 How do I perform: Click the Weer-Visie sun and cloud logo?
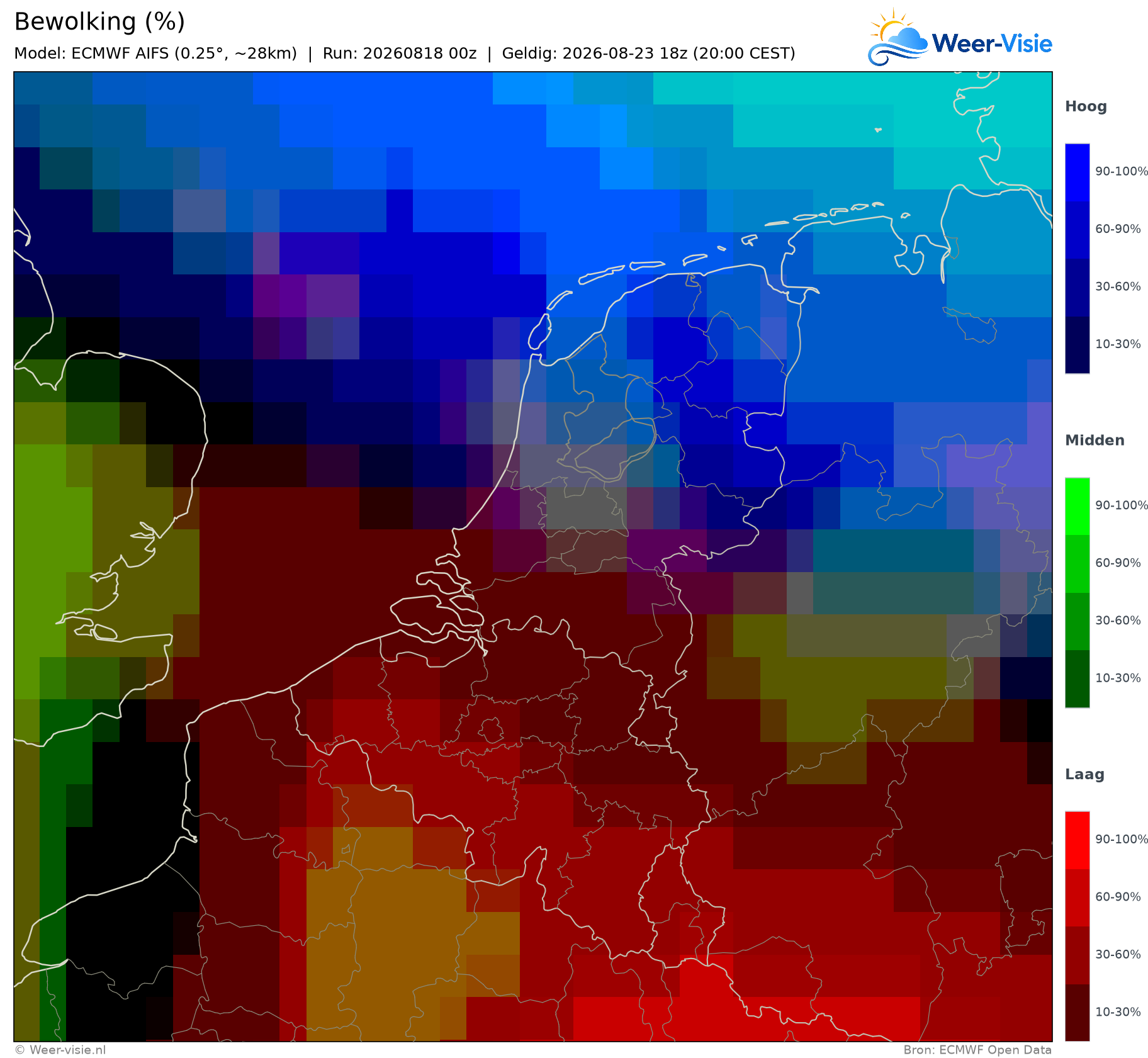pyautogui.click(x=898, y=37)
